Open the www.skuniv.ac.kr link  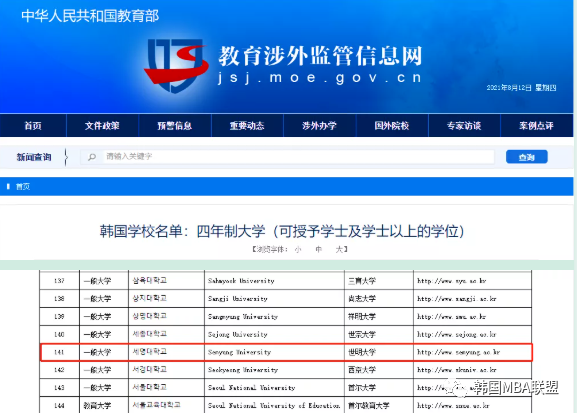click(x=457, y=370)
